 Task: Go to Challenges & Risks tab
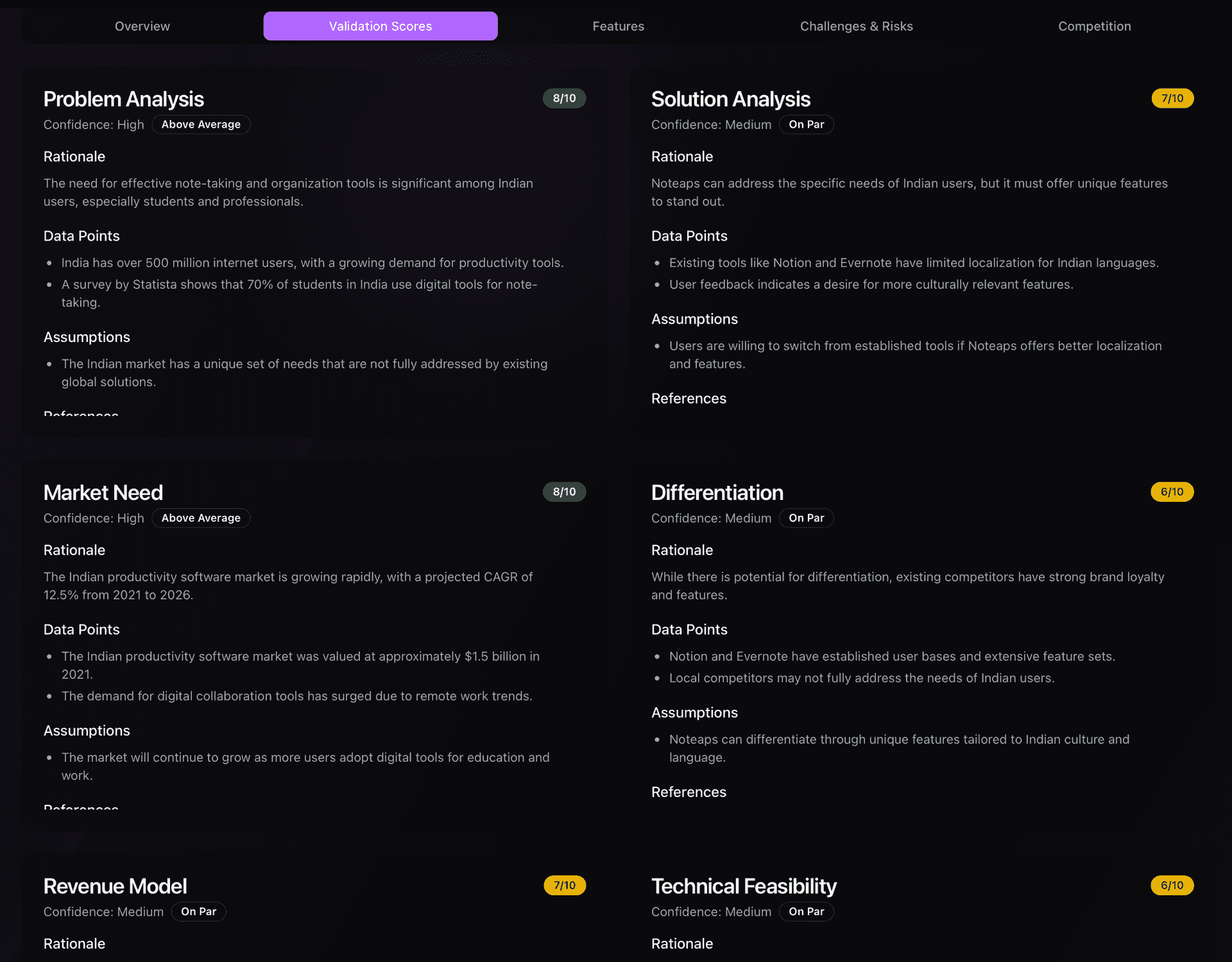857,26
